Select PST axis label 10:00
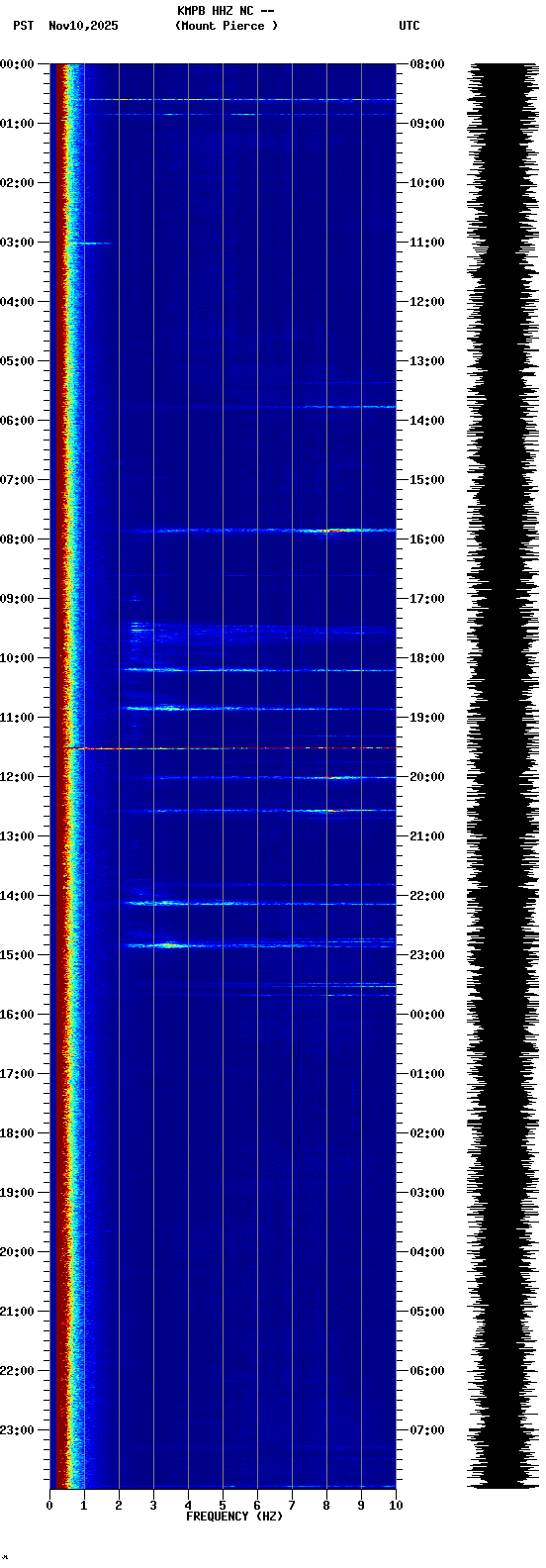The width and height of the screenshot is (546, 1568). pos(18,658)
